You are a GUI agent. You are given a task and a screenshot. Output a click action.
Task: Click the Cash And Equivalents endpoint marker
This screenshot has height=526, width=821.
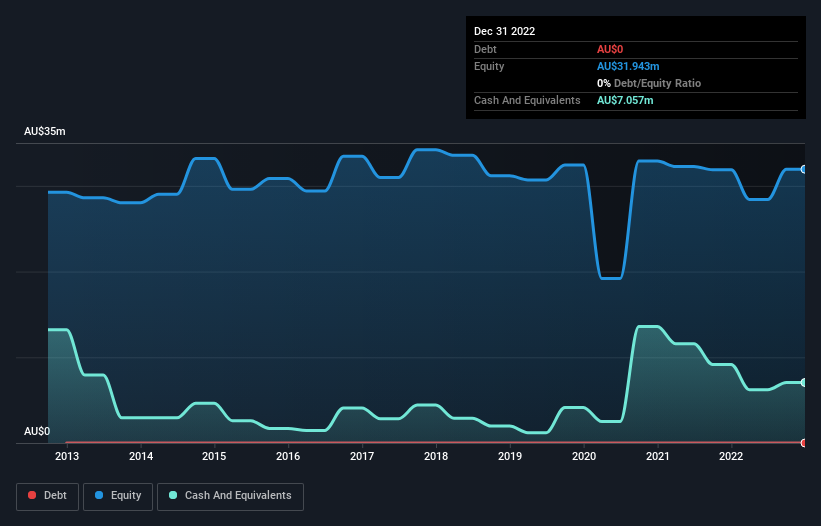804,383
